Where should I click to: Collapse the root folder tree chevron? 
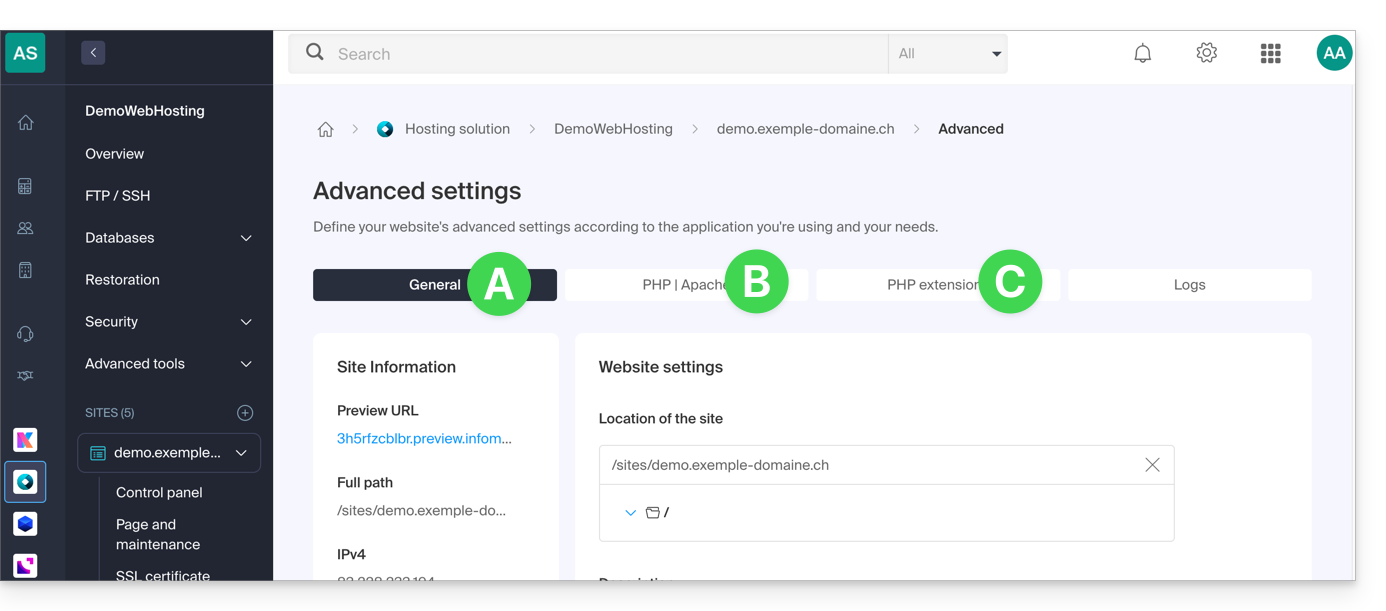[x=630, y=513]
